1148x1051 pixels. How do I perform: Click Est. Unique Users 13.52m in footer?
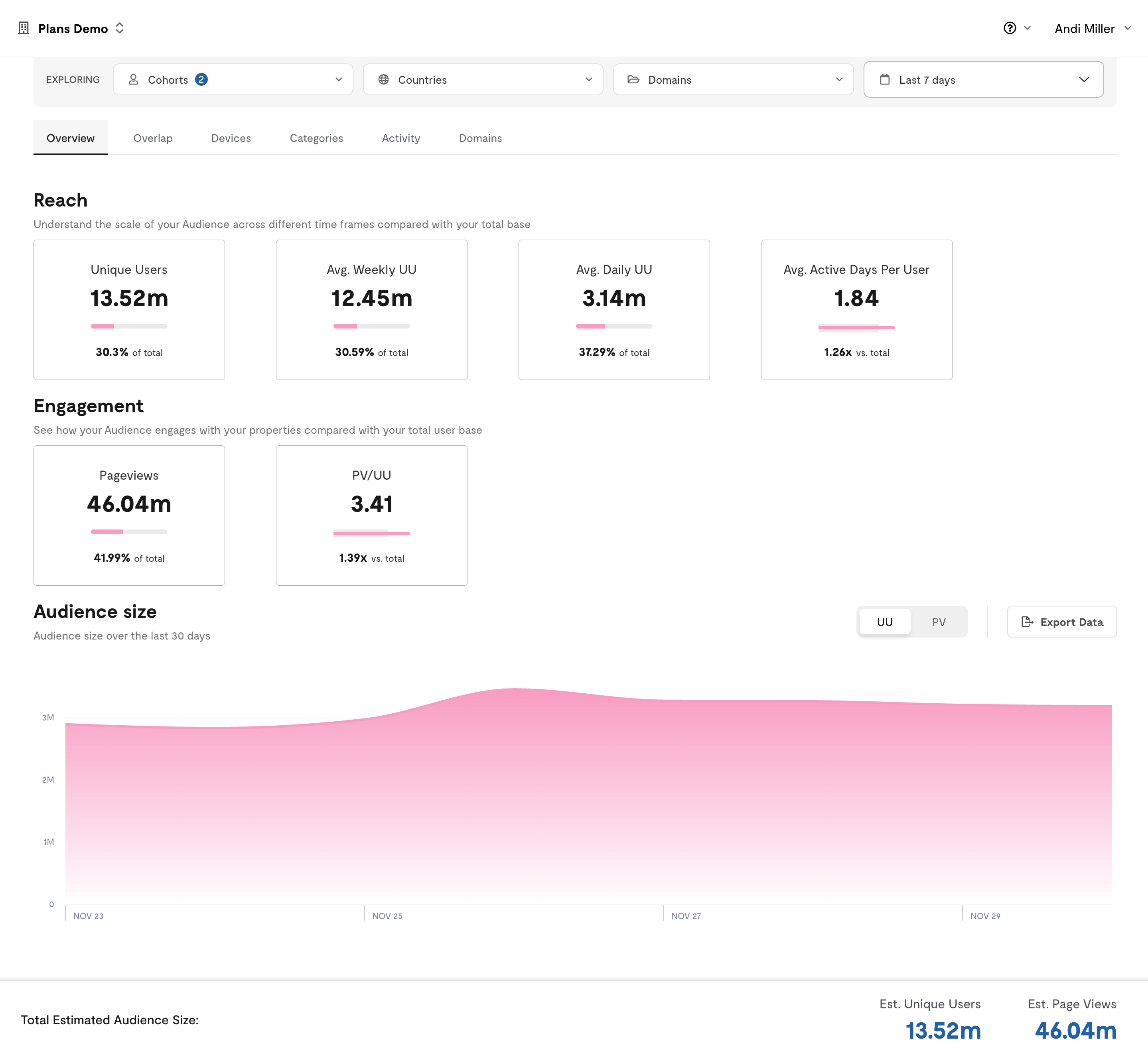point(943,1031)
